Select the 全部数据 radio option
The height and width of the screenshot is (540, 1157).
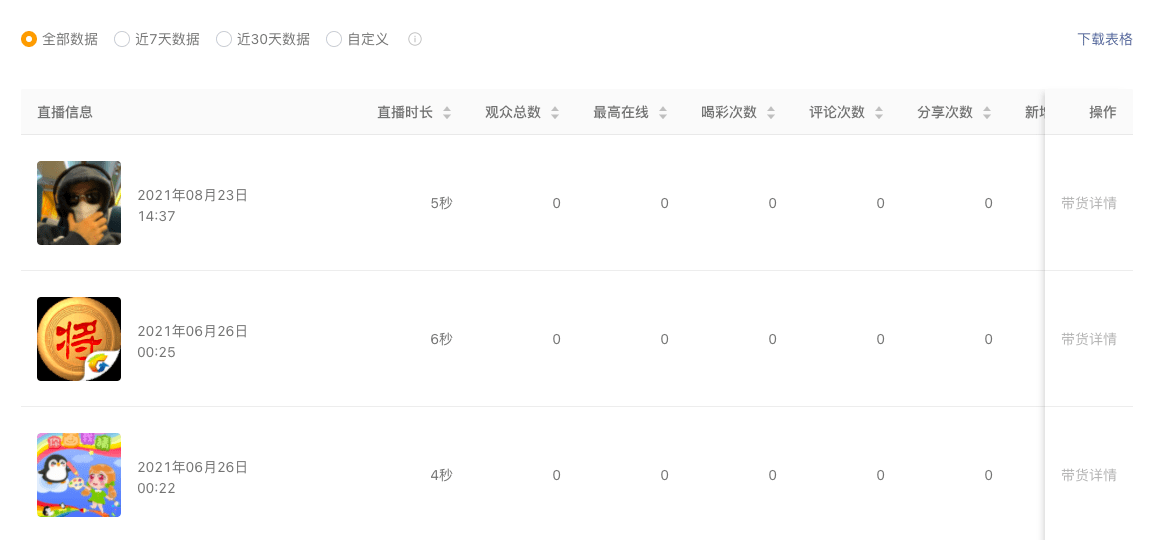pyautogui.click(x=29, y=39)
